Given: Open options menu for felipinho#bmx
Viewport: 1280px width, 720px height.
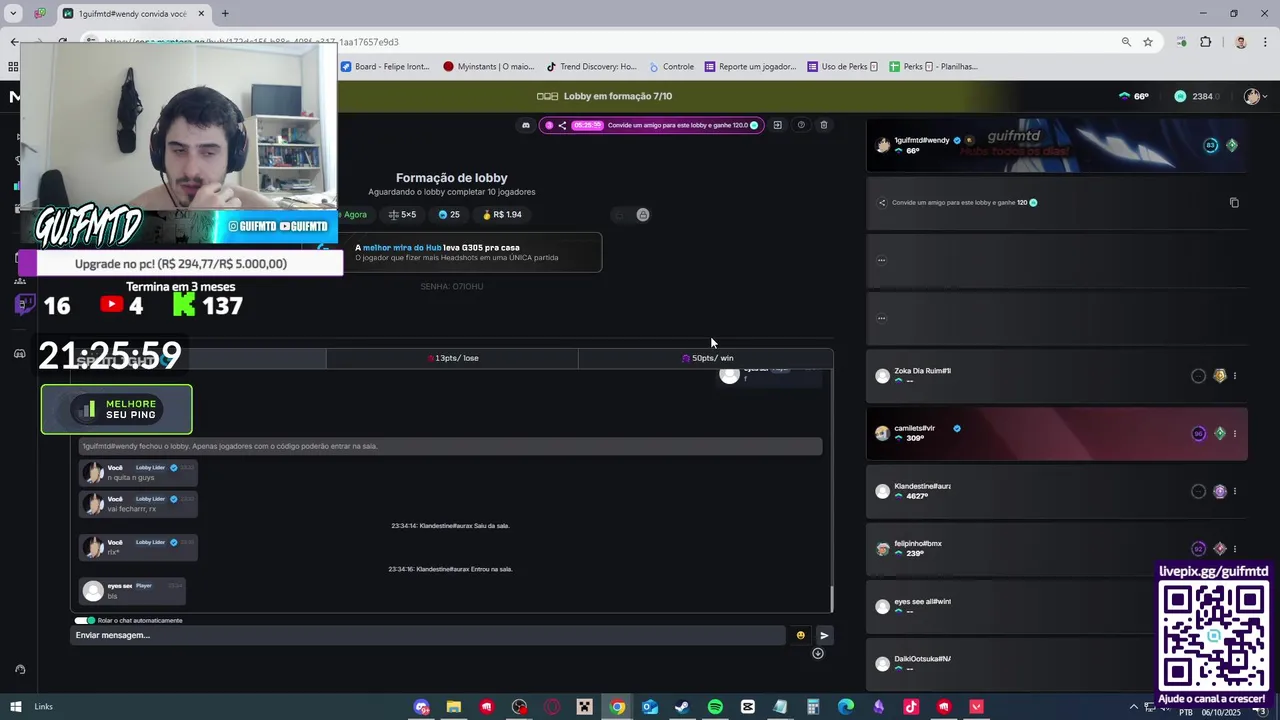Looking at the screenshot, I should (1235, 549).
